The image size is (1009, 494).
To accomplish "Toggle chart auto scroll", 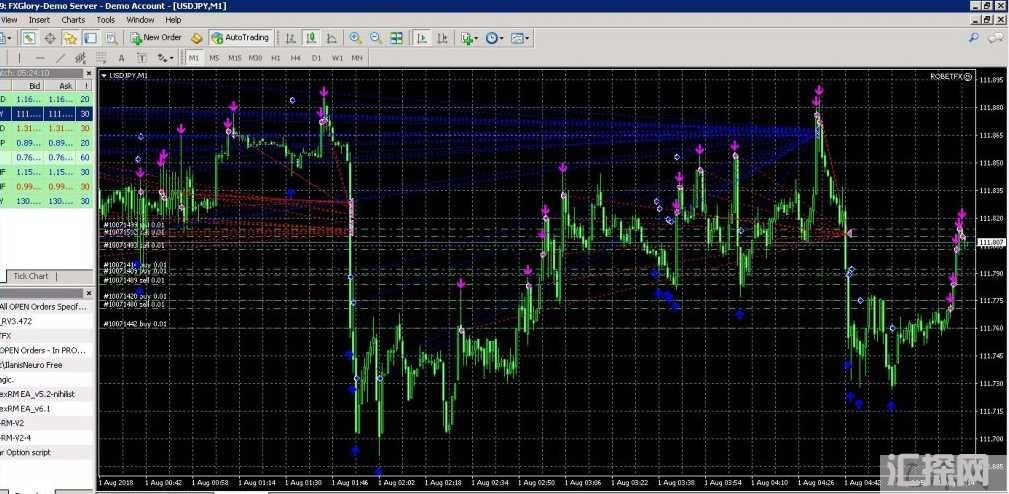I will pos(421,38).
